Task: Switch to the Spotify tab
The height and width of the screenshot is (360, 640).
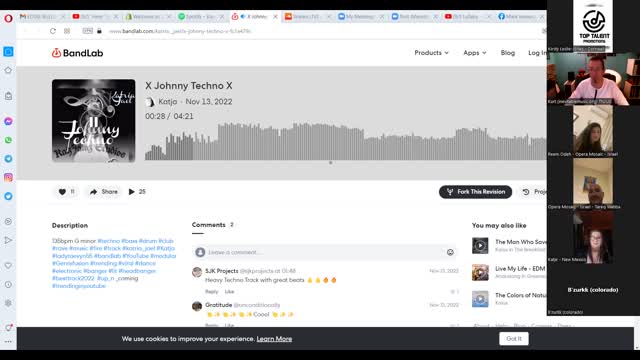Action: (x=201, y=17)
